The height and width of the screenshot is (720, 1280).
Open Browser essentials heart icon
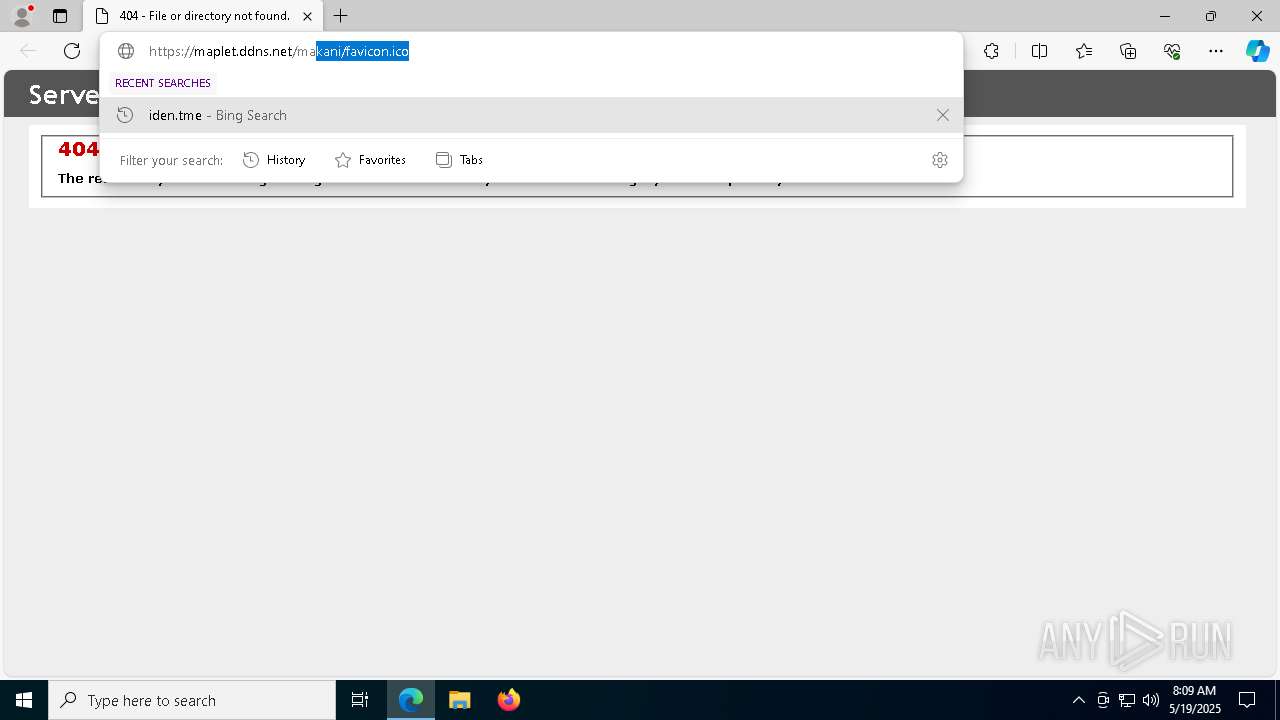(1172, 51)
